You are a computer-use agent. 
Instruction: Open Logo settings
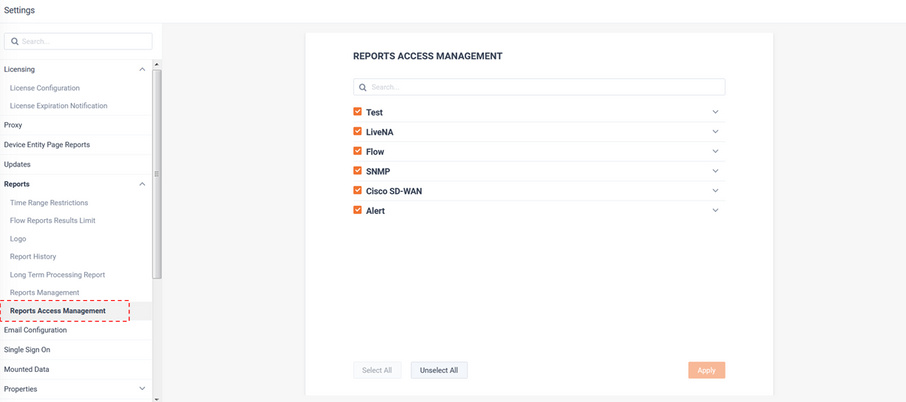pyautogui.click(x=18, y=239)
